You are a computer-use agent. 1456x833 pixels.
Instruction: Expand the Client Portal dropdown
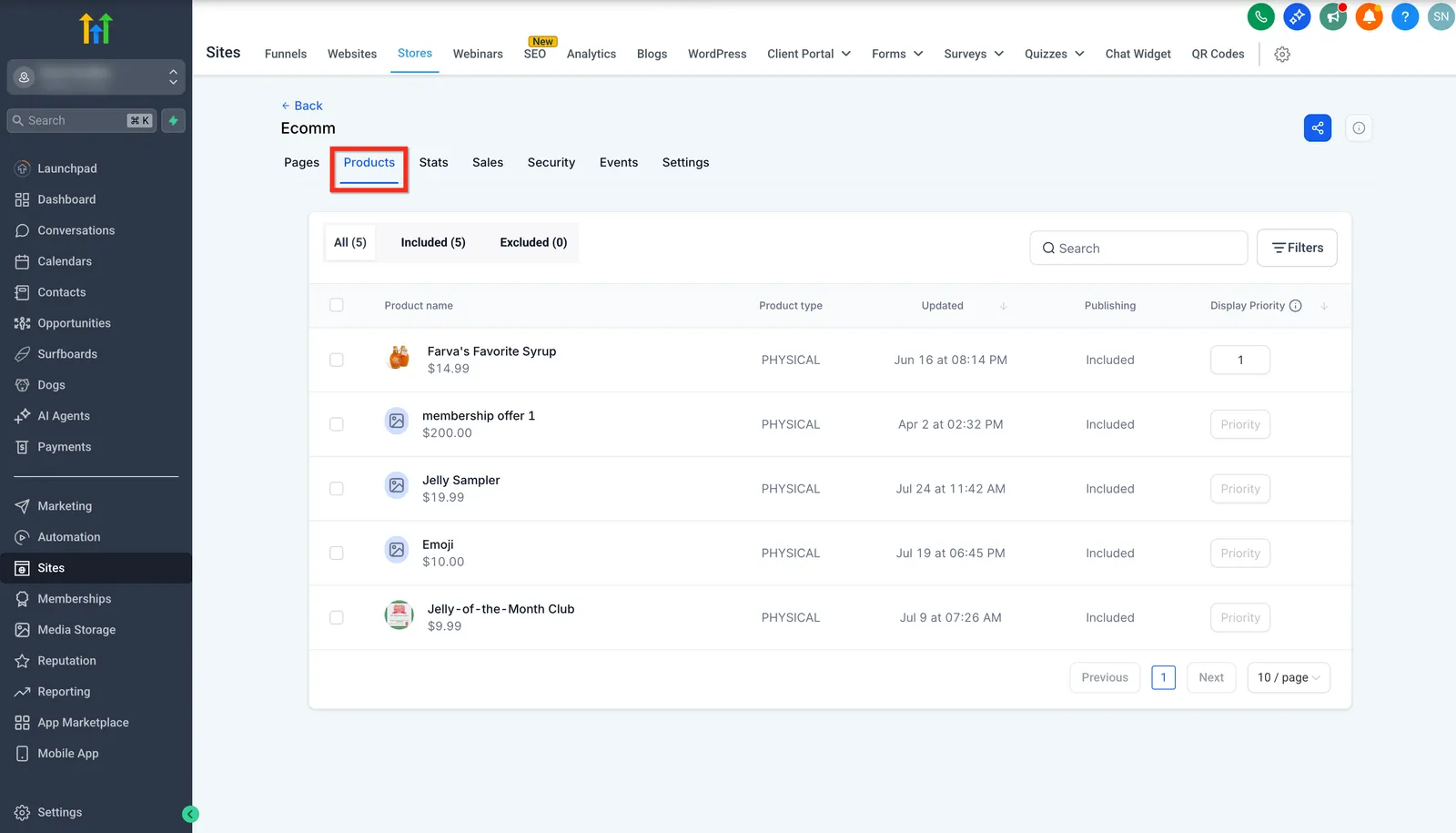point(809,54)
